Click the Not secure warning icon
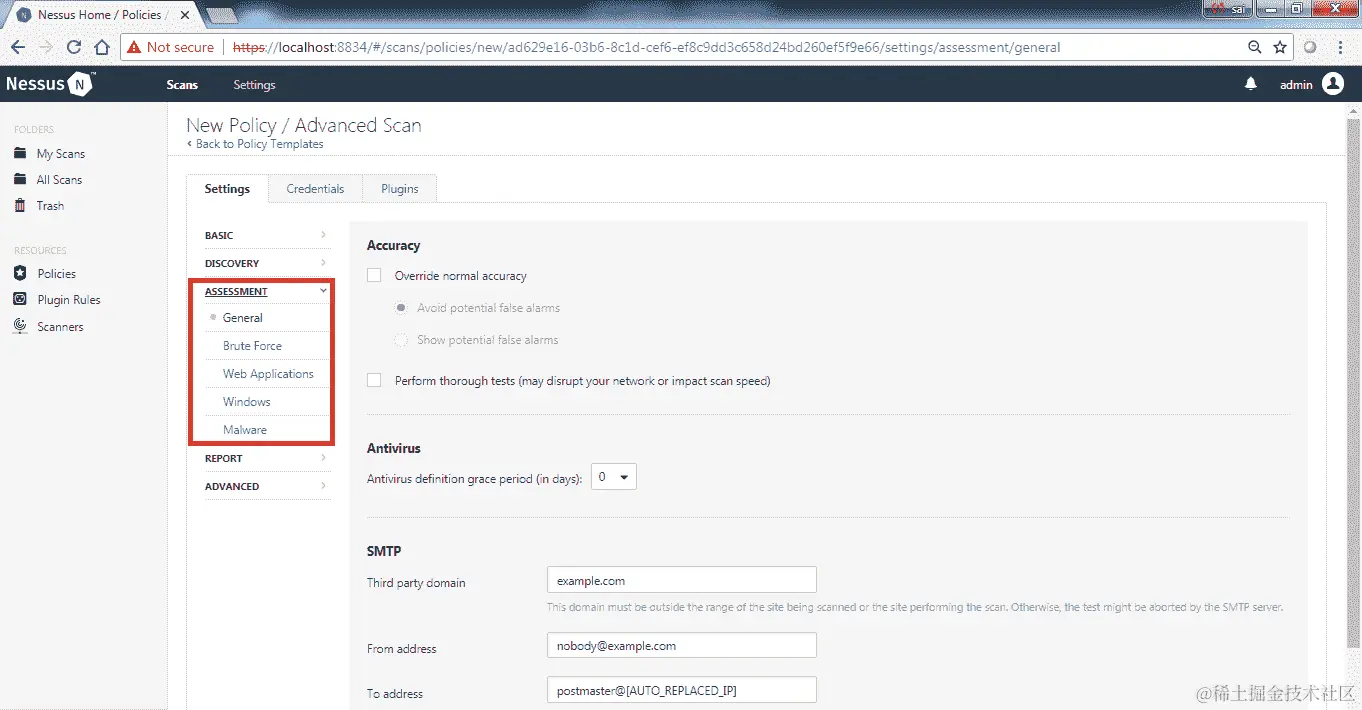Viewport: 1362px width, 710px height. point(134,47)
